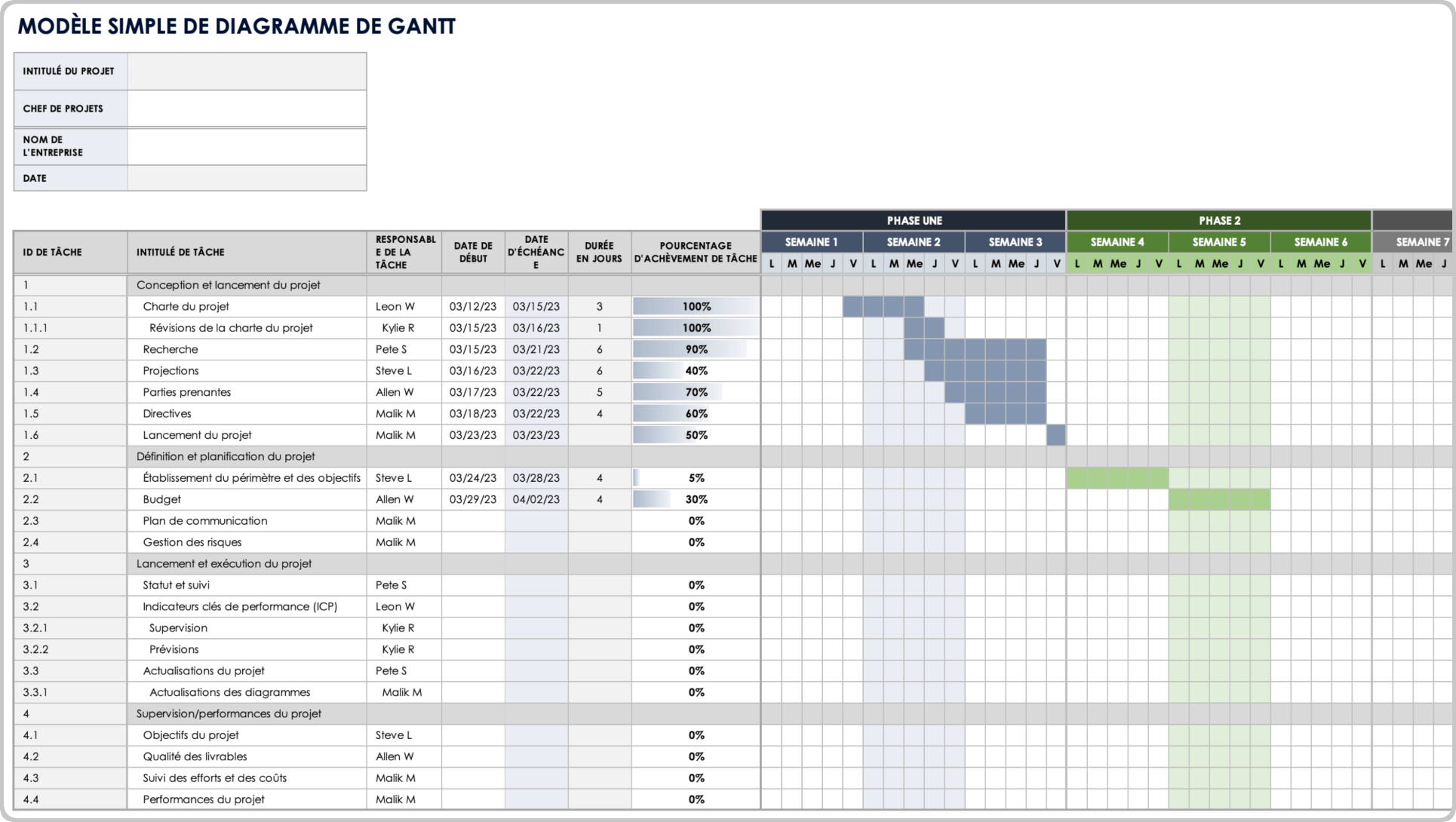
Task: Click the 'Supervision' subtask name
Action: point(178,628)
